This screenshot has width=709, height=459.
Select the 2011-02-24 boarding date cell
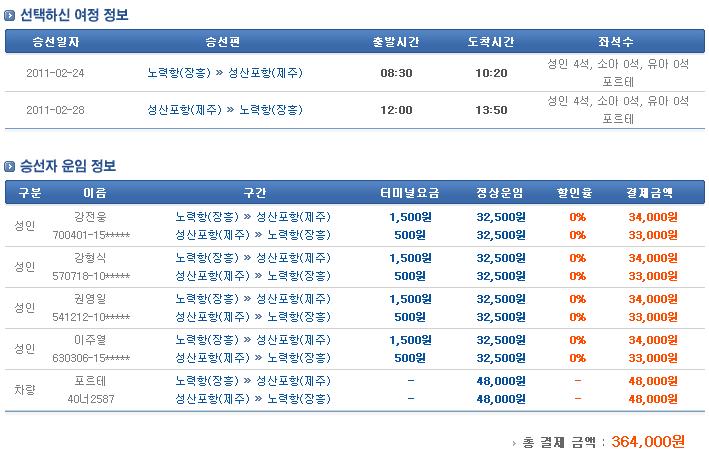coord(57,73)
